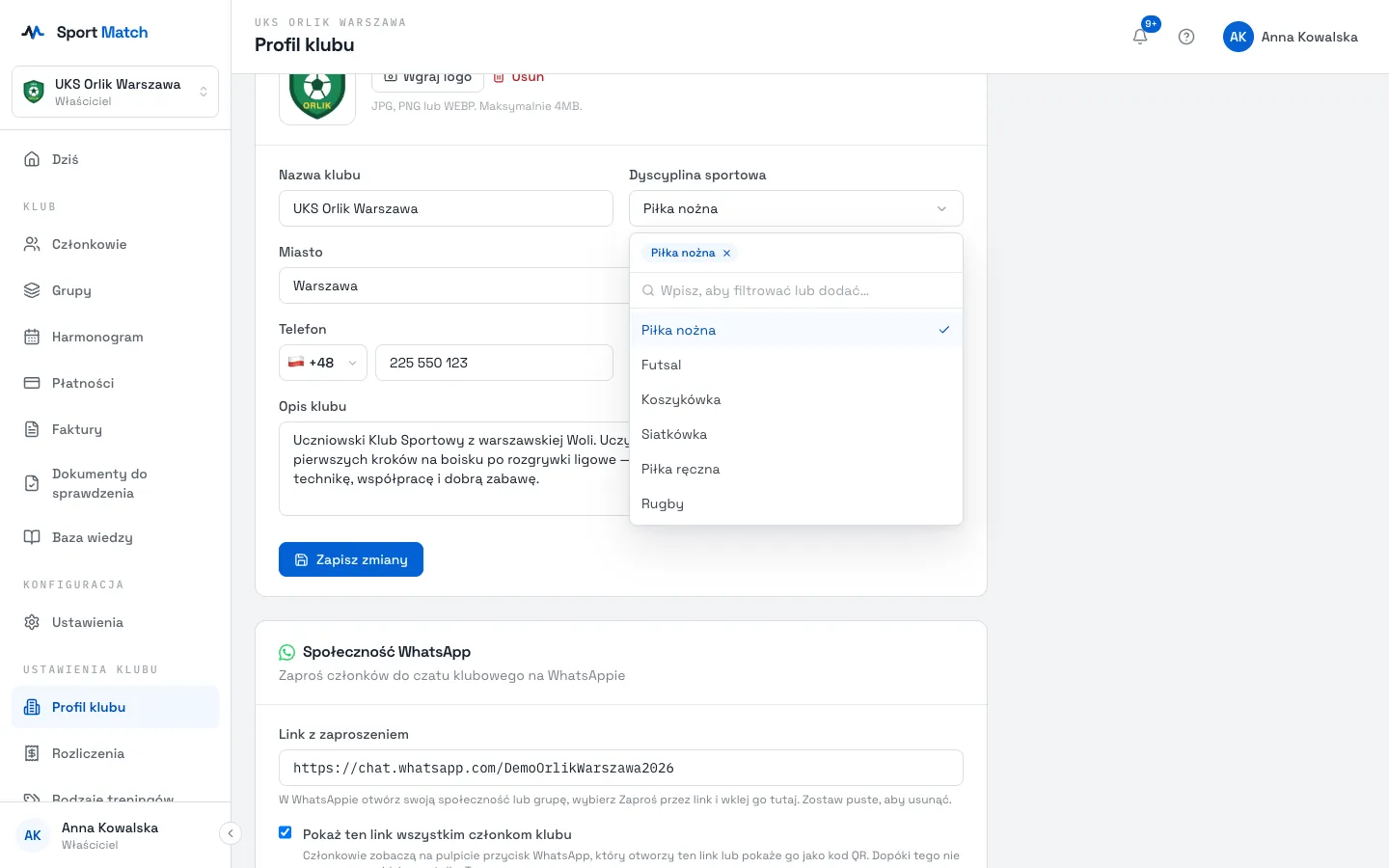Click the Harmonogram calendar icon
The width and height of the screenshot is (1389, 868).
point(32,337)
